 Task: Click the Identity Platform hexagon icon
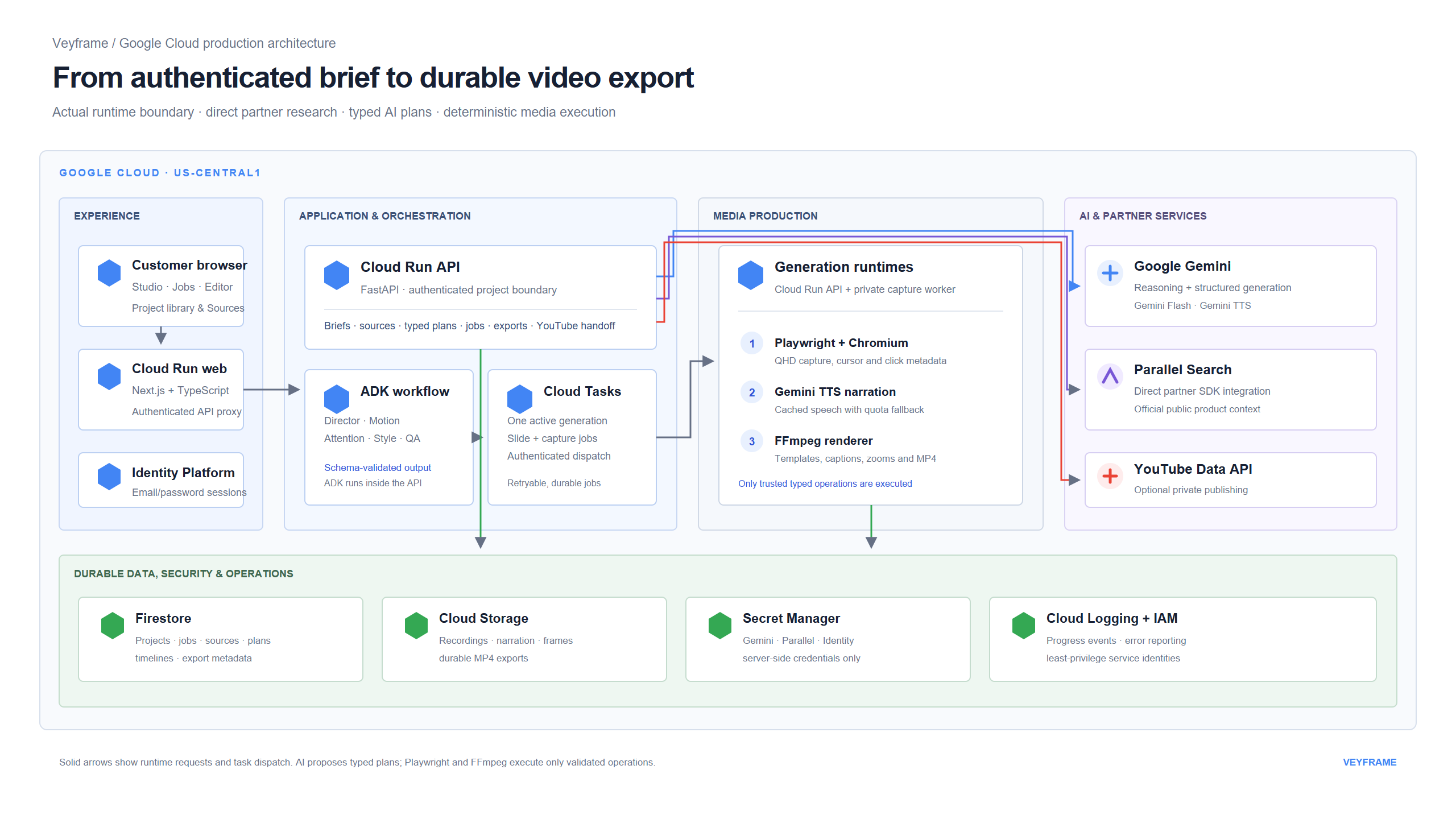(109, 477)
